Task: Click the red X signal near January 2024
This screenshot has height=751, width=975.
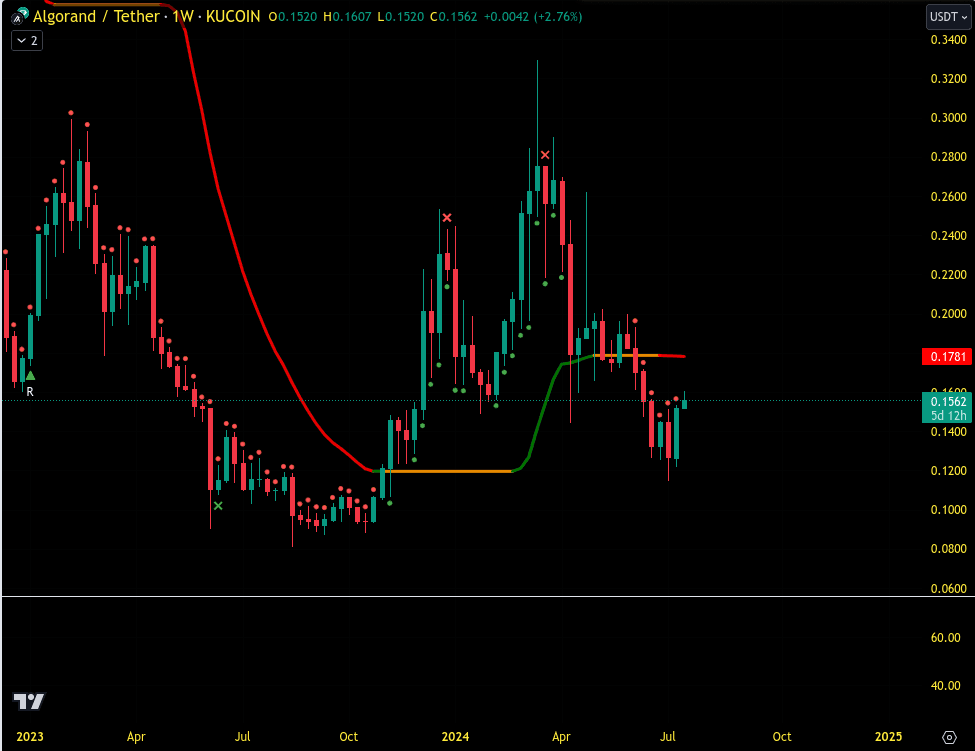Action: click(x=447, y=218)
